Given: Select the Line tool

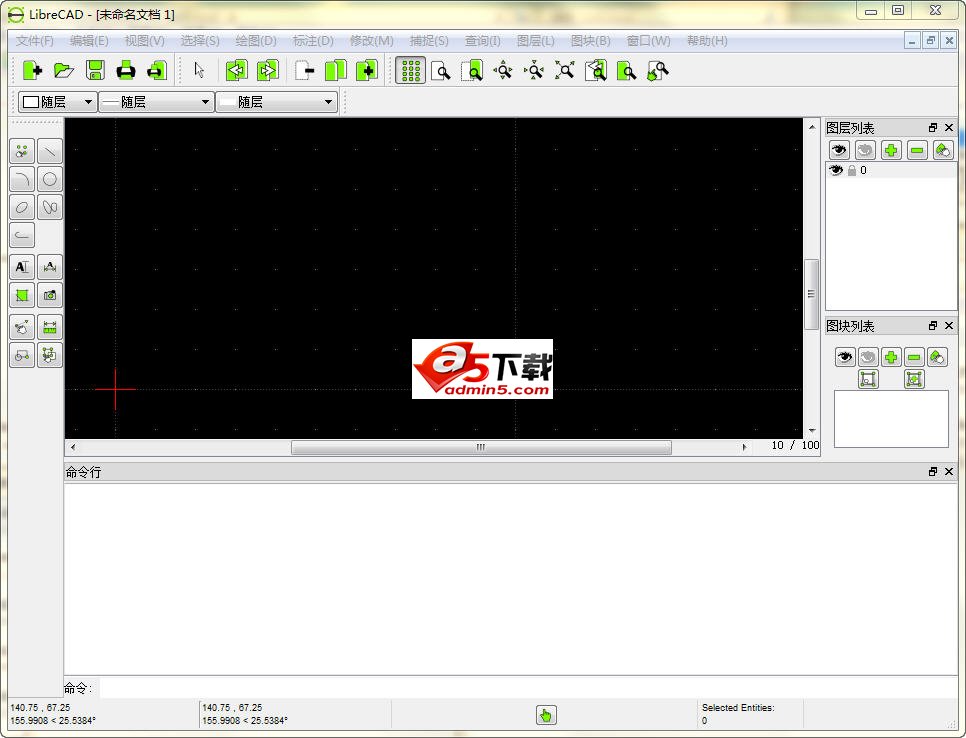Looking at the screenshot, I should tap(49, 150).
